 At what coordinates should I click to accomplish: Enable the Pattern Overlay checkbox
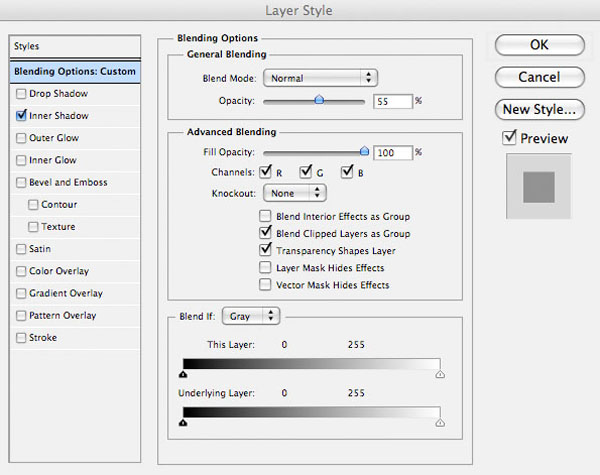coord(21,315)
